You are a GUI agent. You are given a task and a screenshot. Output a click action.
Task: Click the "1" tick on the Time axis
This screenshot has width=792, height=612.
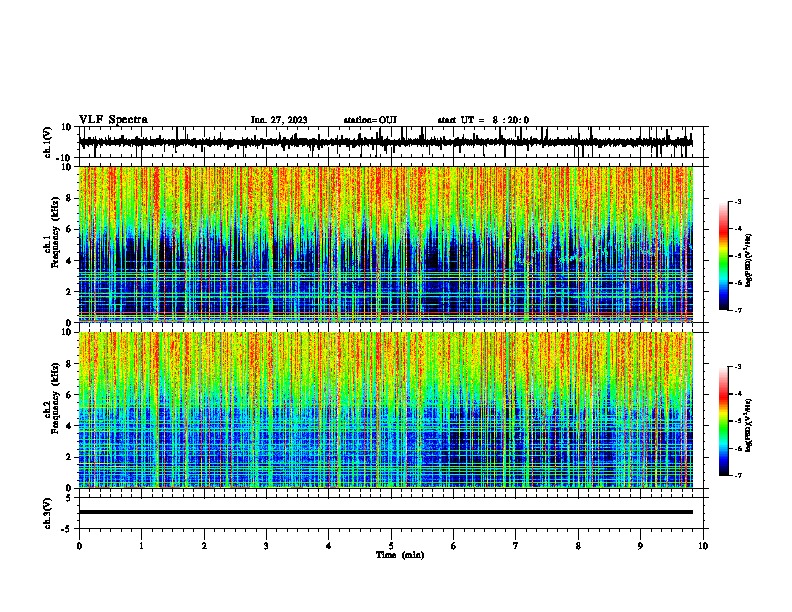click(141, 546)
